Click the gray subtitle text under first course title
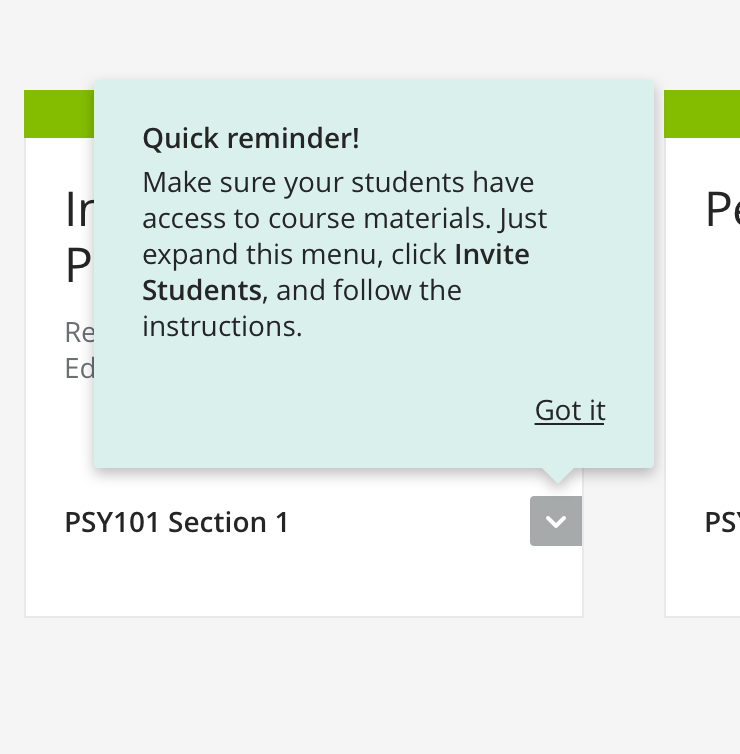The width and height of the screenshot is (740, 754). coord(79,350)
